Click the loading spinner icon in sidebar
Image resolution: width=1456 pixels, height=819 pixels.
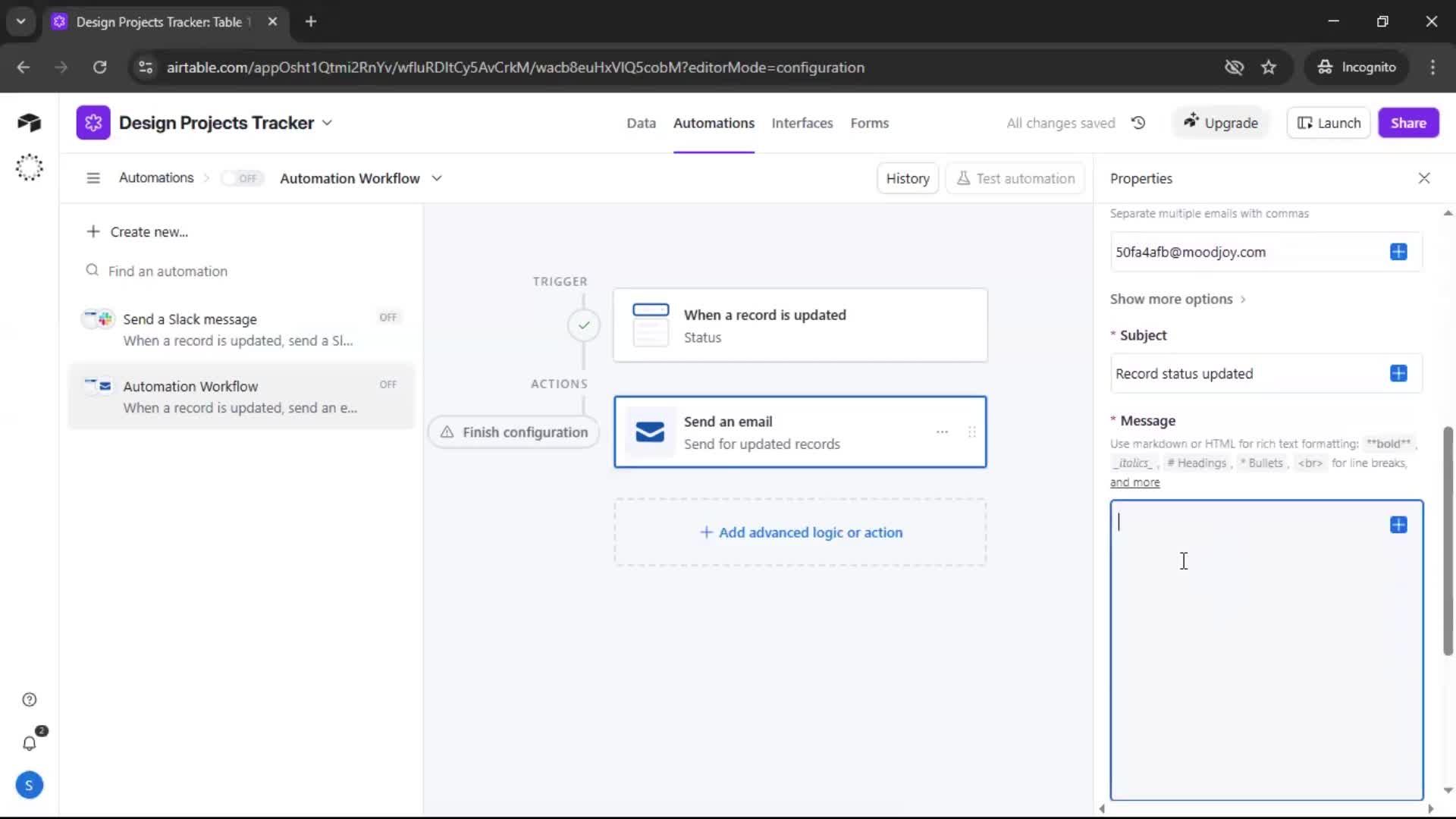pos(29,168)
